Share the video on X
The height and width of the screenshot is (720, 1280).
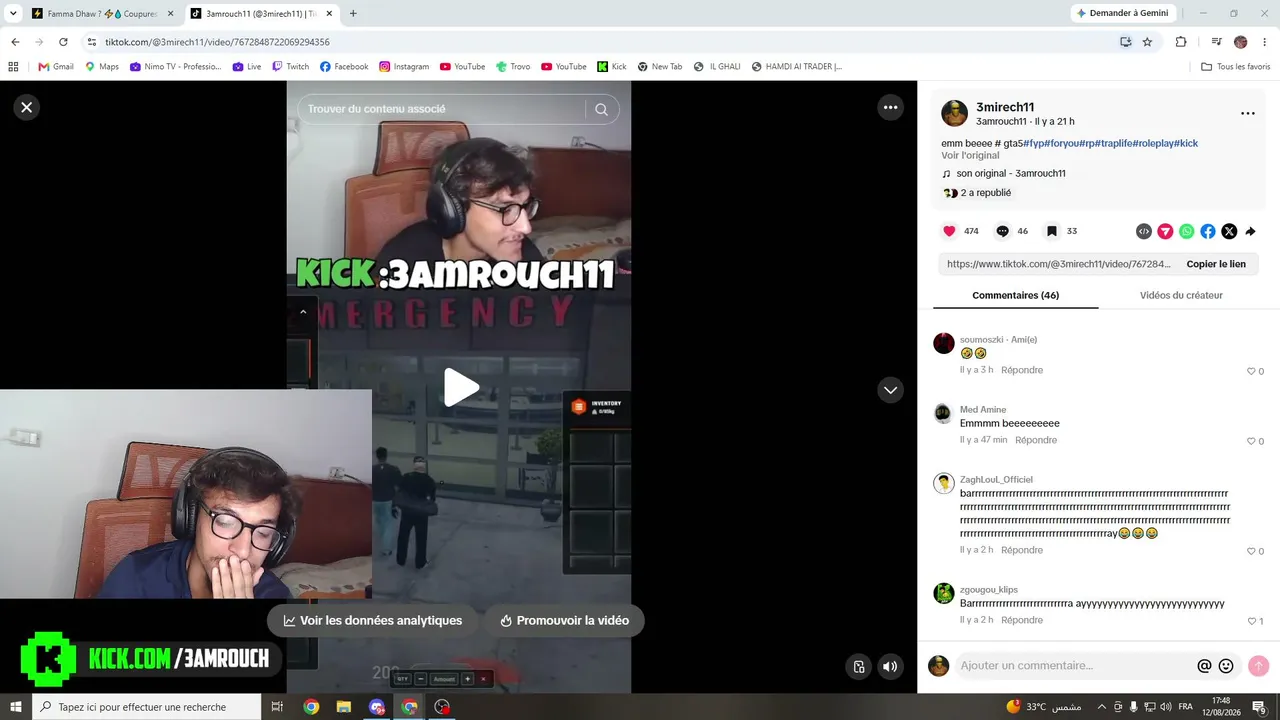1229,231
